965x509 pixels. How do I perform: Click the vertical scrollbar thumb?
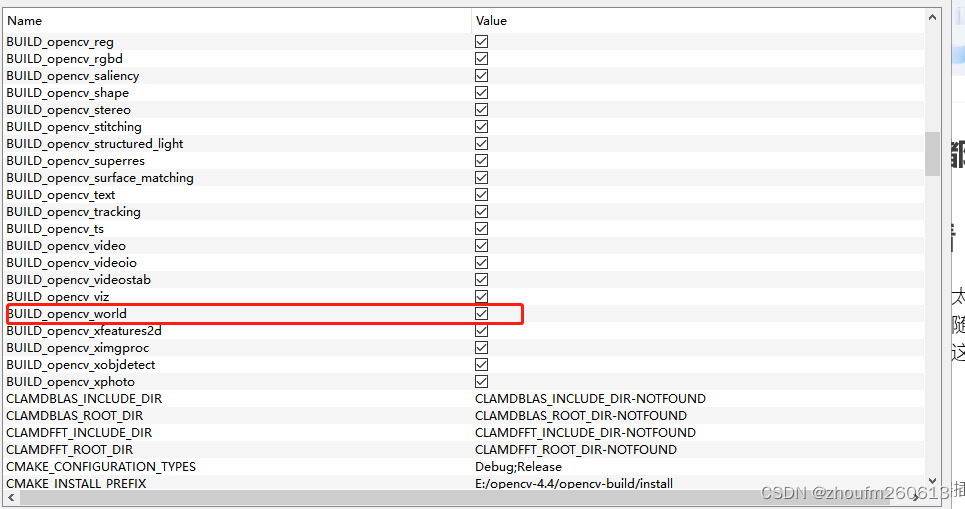(932, 153)
